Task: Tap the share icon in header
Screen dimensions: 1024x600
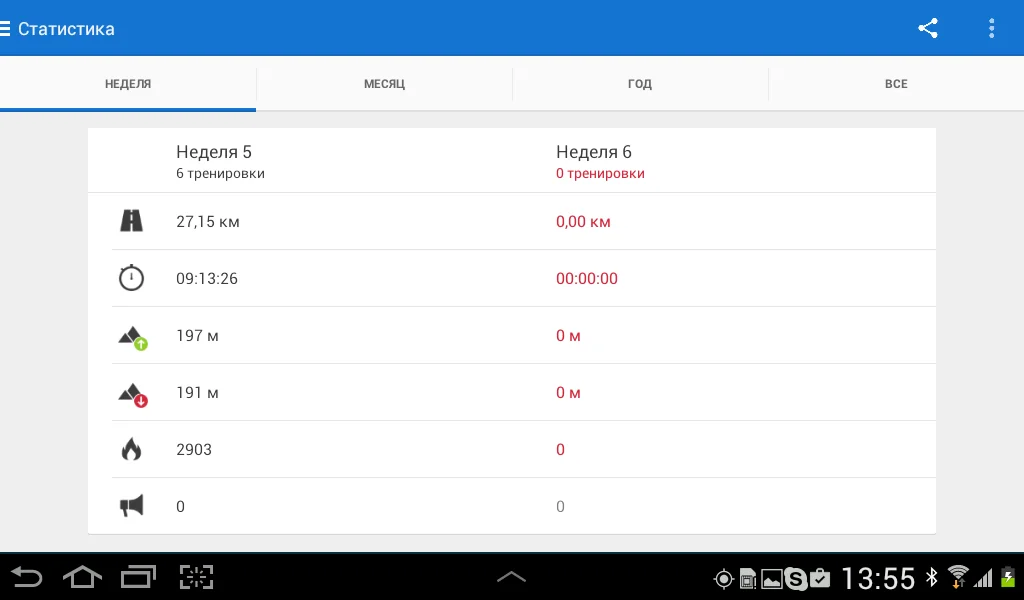Action: click(x=928, y=28)
